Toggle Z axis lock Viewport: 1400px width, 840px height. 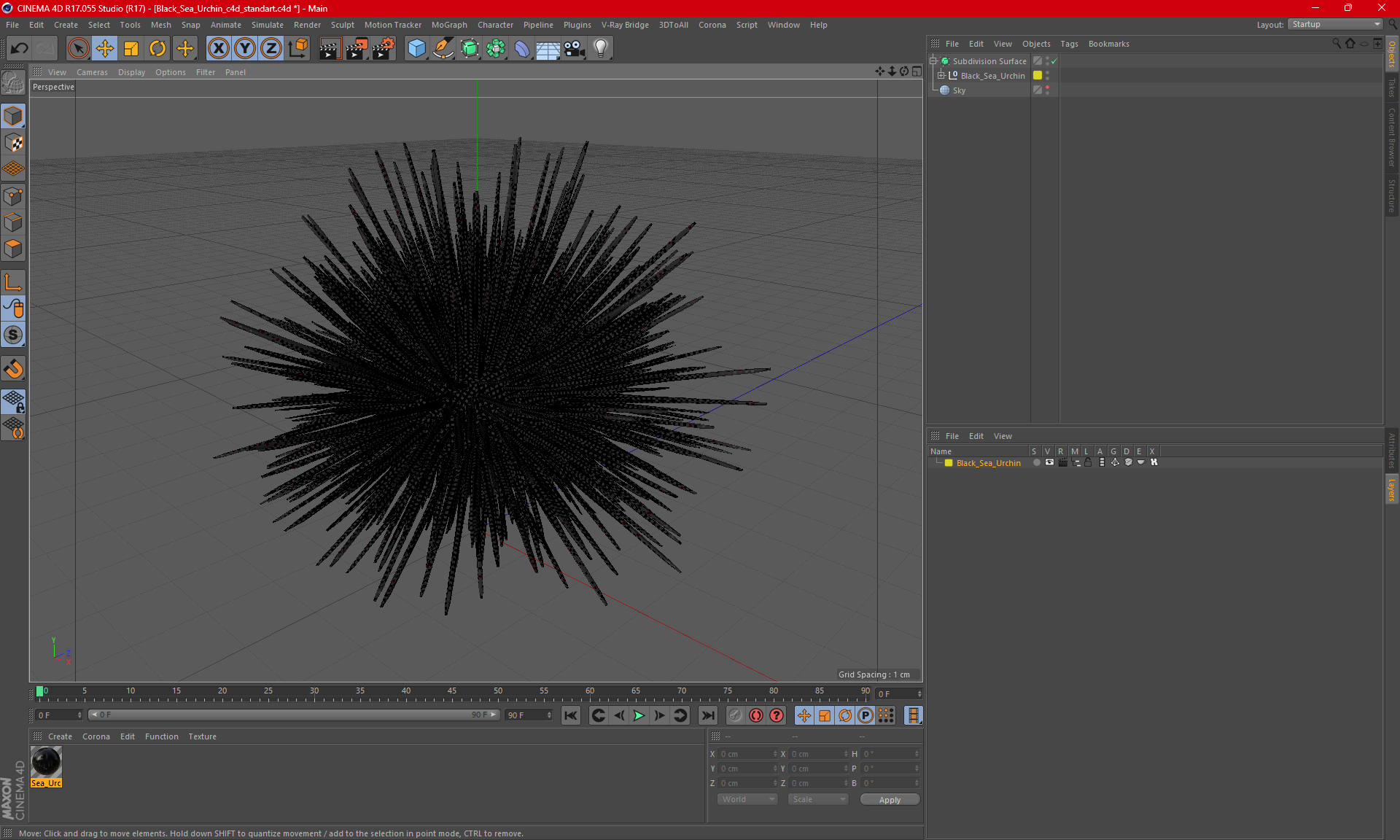click(x=271, y=49)
